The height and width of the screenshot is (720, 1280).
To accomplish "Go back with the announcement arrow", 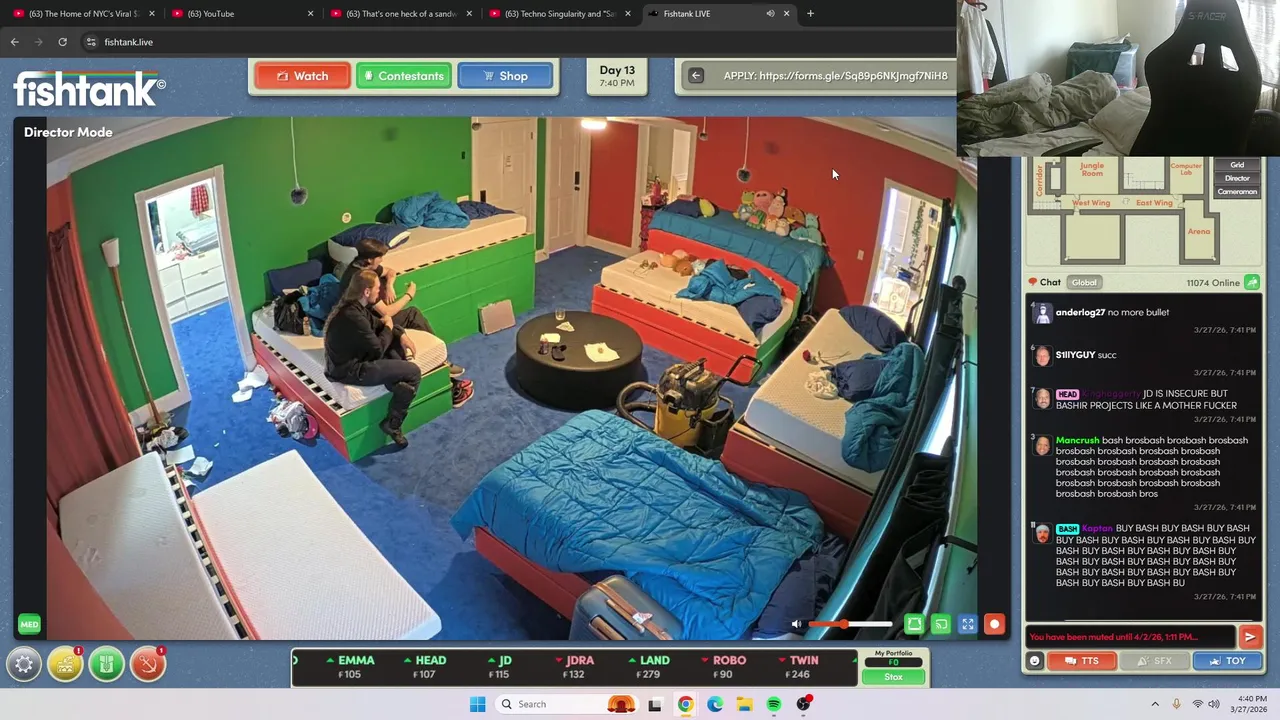I will (696, 76).
